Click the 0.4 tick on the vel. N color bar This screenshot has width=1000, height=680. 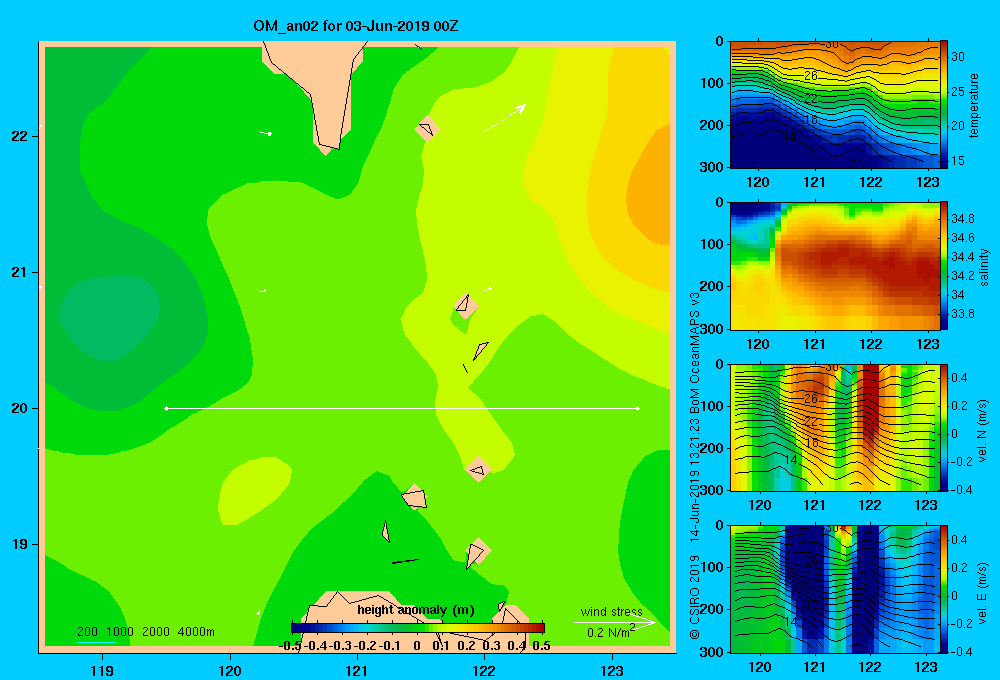click(959, 378)
